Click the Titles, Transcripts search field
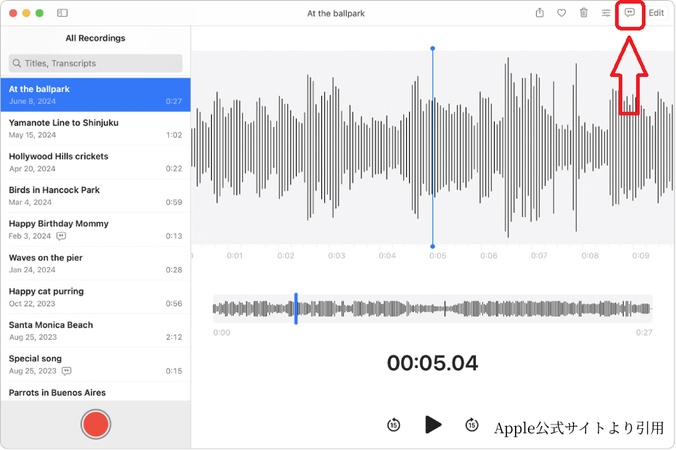This screenshot has height=450, width=676. 95,63
